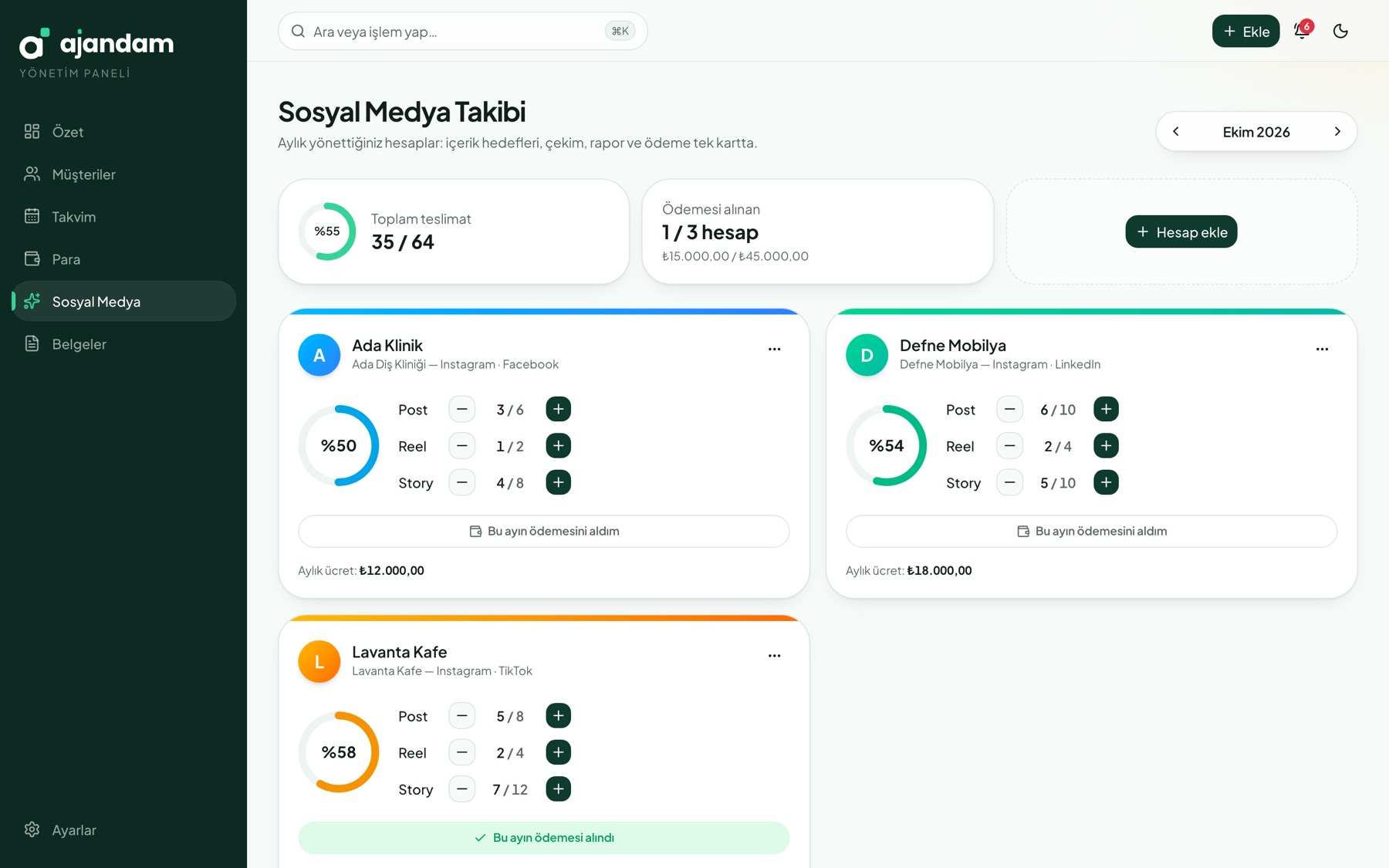Decrease Defne Mobilya Reel count

pos(1009,445)
